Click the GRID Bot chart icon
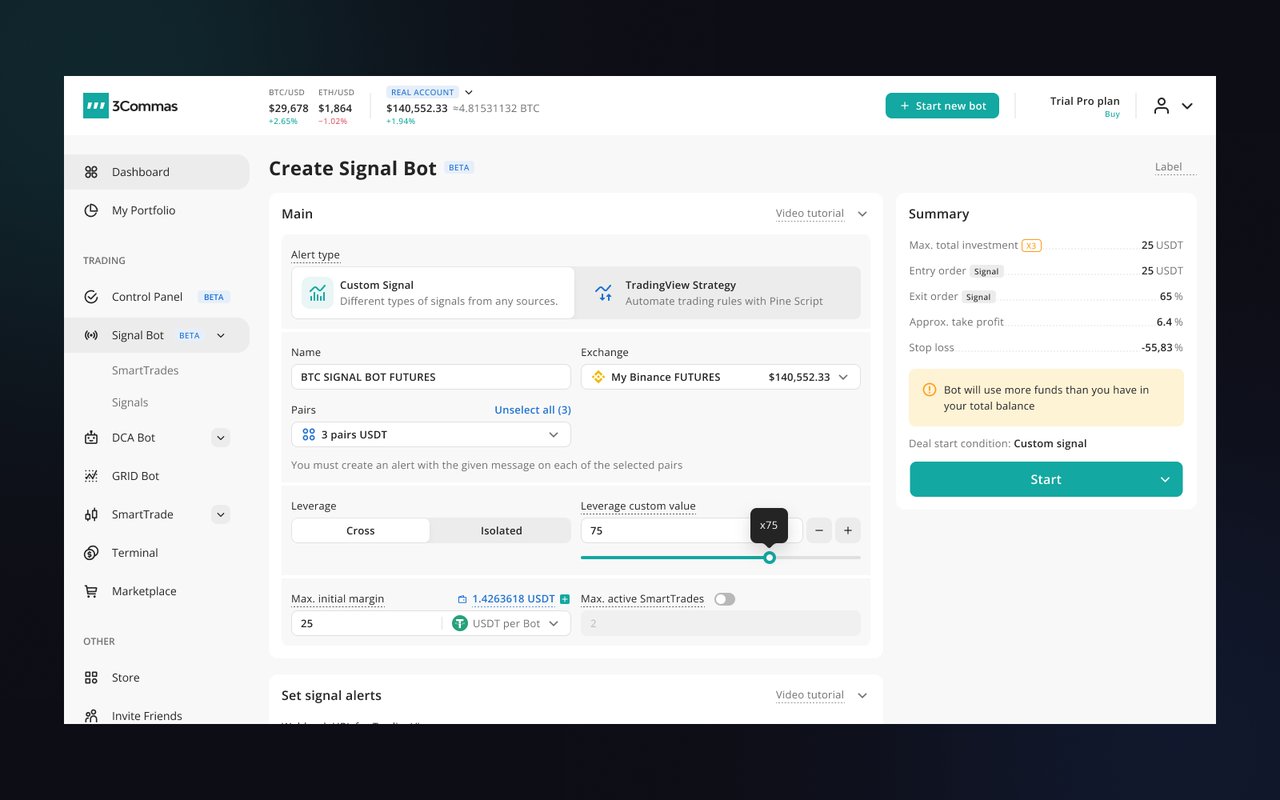 [x=91, y=476]
